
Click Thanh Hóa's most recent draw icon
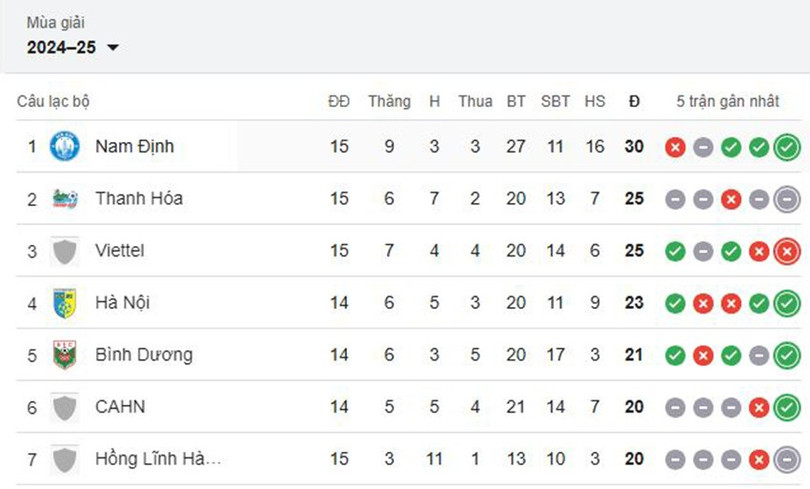coord(787,199)
